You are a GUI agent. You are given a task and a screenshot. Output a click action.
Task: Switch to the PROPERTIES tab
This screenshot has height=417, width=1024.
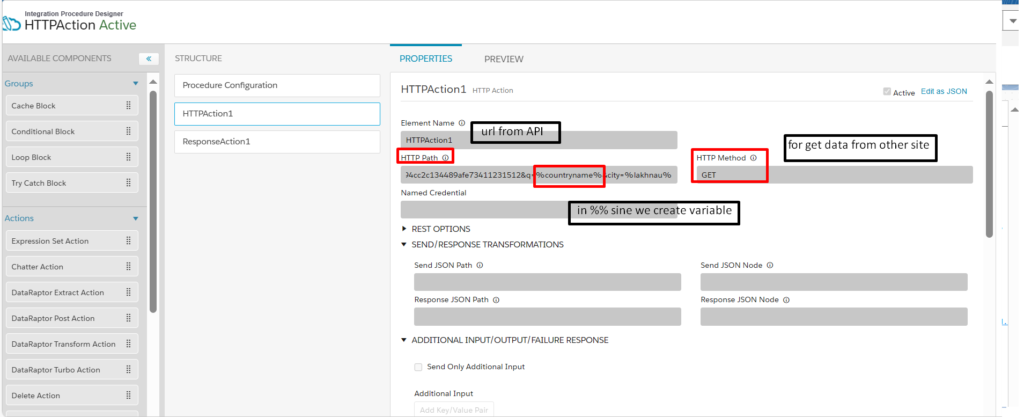pyautogui.click(x=426, y=59)
